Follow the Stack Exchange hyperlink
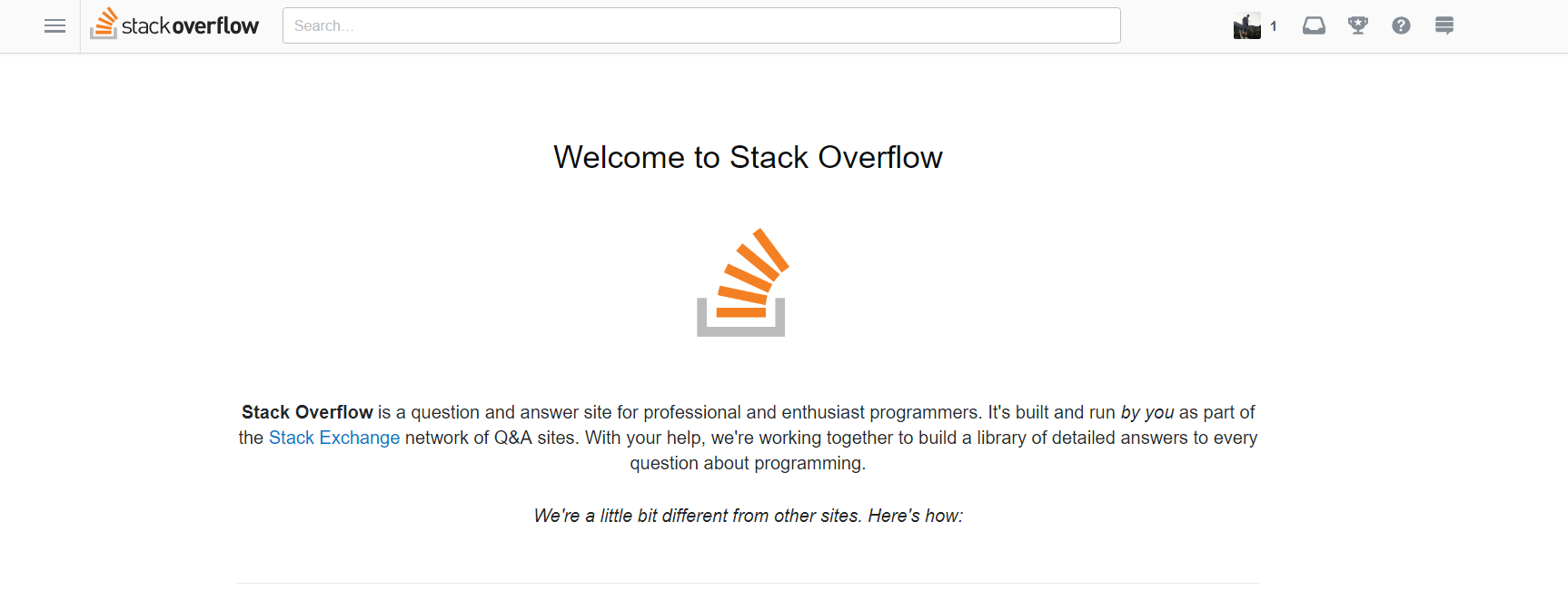The width and height of the screenshot is (1568, 591). 334,438
